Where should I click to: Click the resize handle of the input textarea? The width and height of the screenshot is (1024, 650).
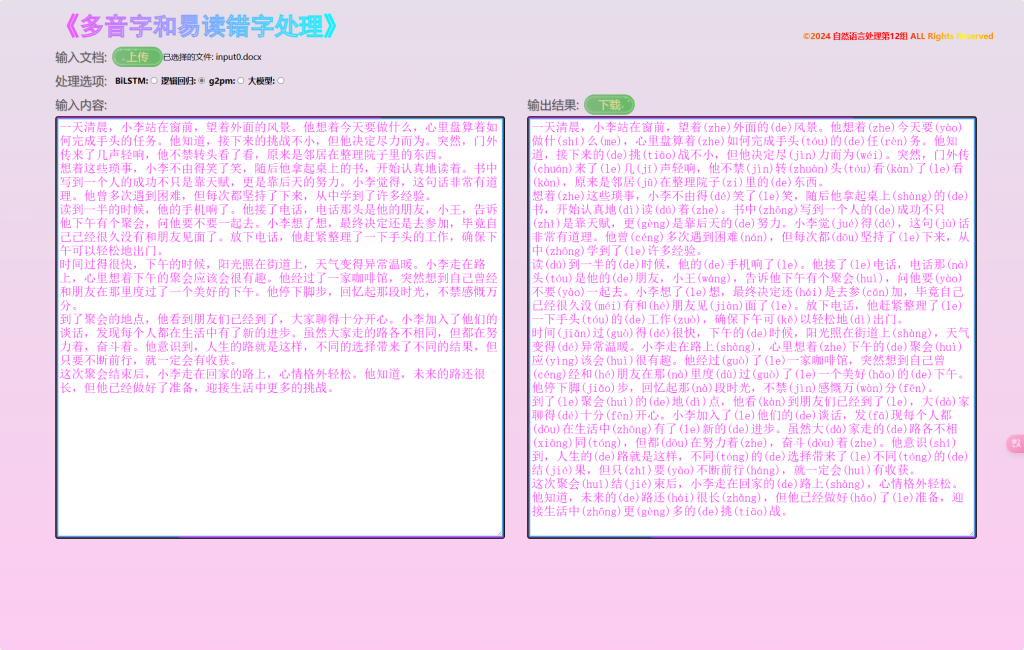point(499,533)
